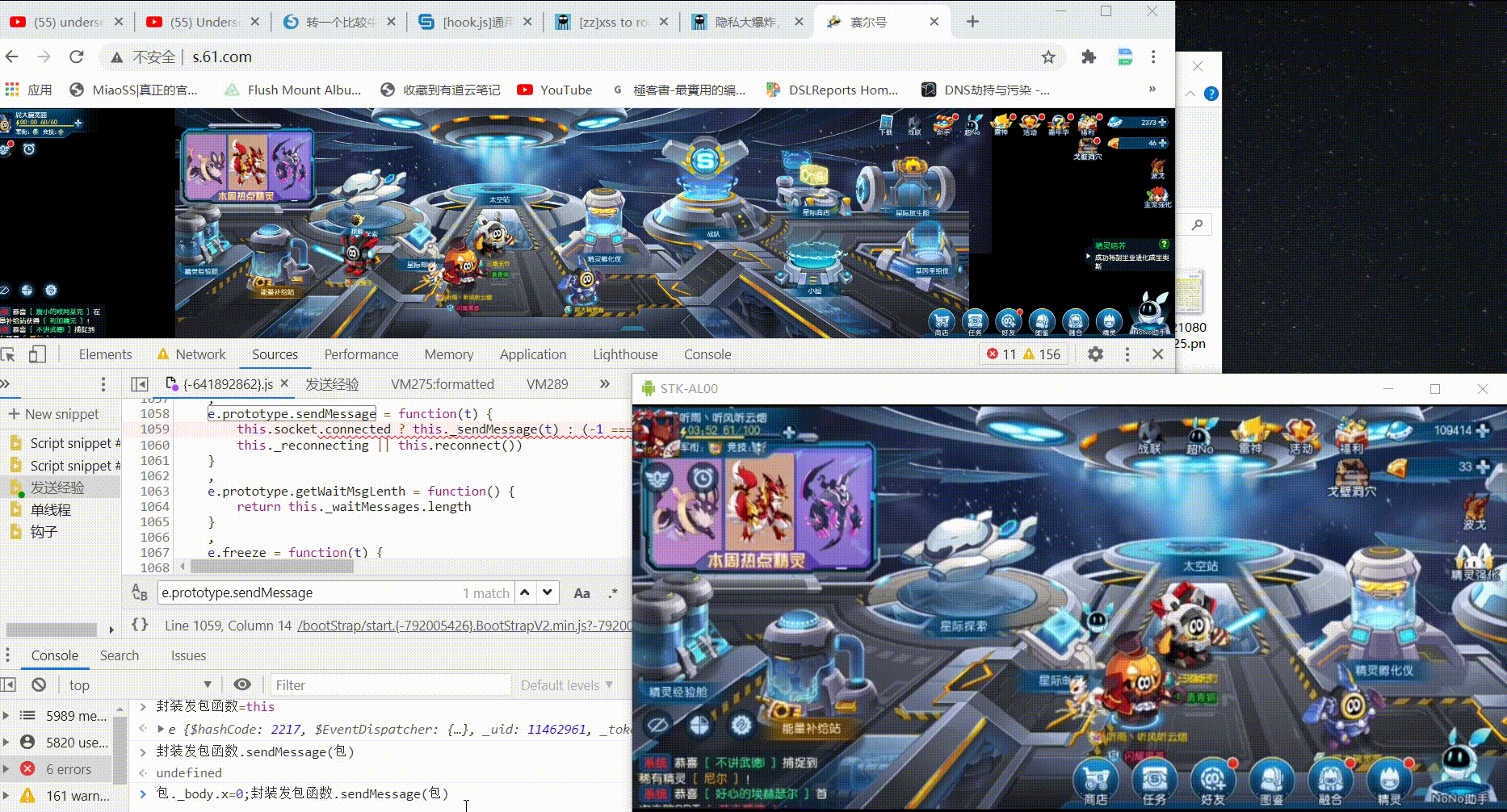Toggle the console sidebar panel
This screenshot has height=812, width=1507.
pyautogui.click(x=8, y=684)
